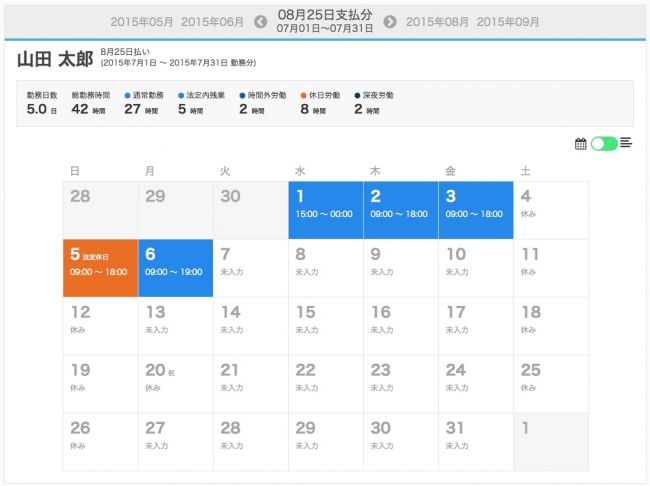This screenshot has width=650, height=486.
Task: Select July 20 holiday cell
Action: point(175,384)
